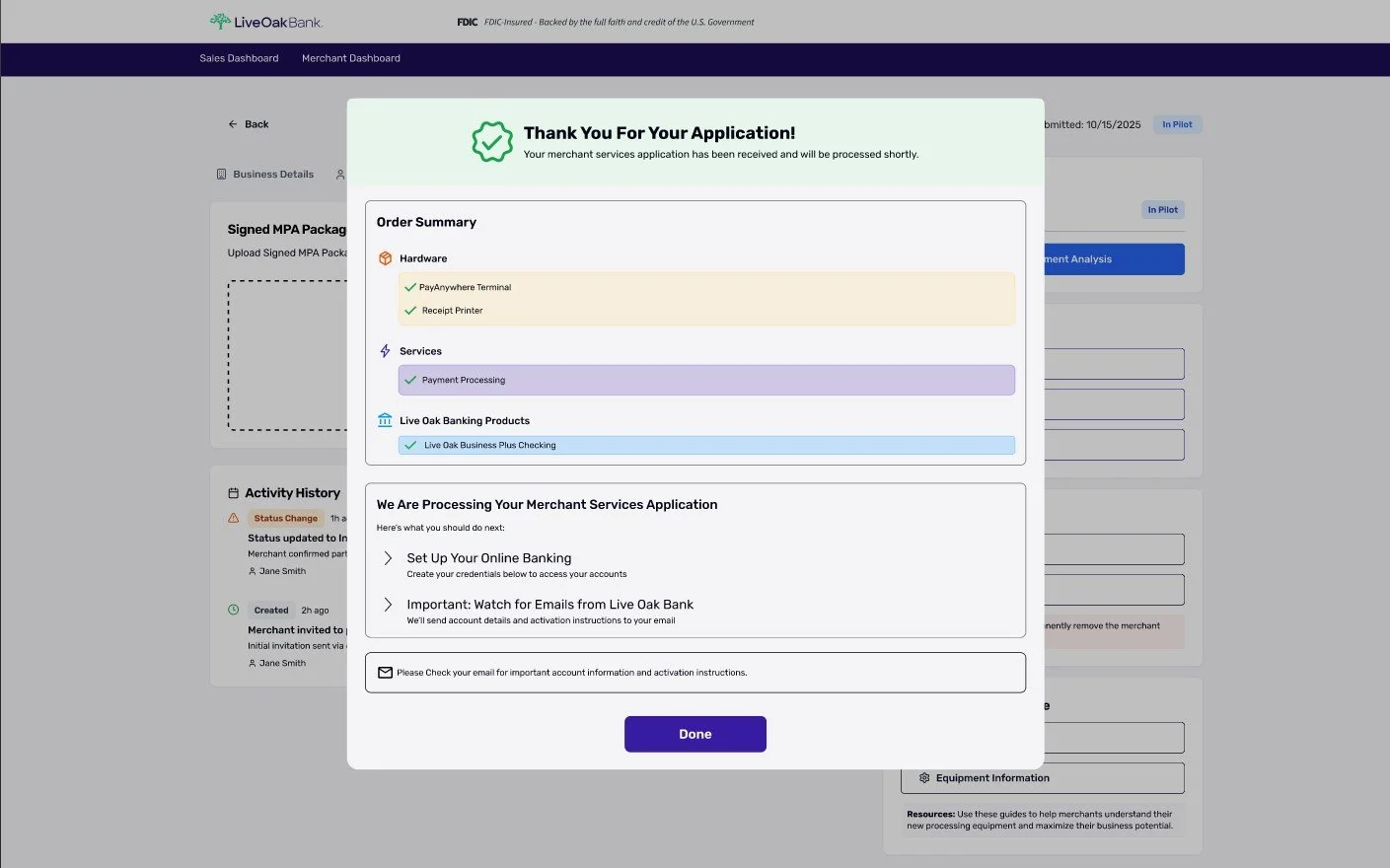Screen dimensions: 1390x868
Task: Click the envelope icon in email notice
Action: pyautogui.click(x=385, y=673)
